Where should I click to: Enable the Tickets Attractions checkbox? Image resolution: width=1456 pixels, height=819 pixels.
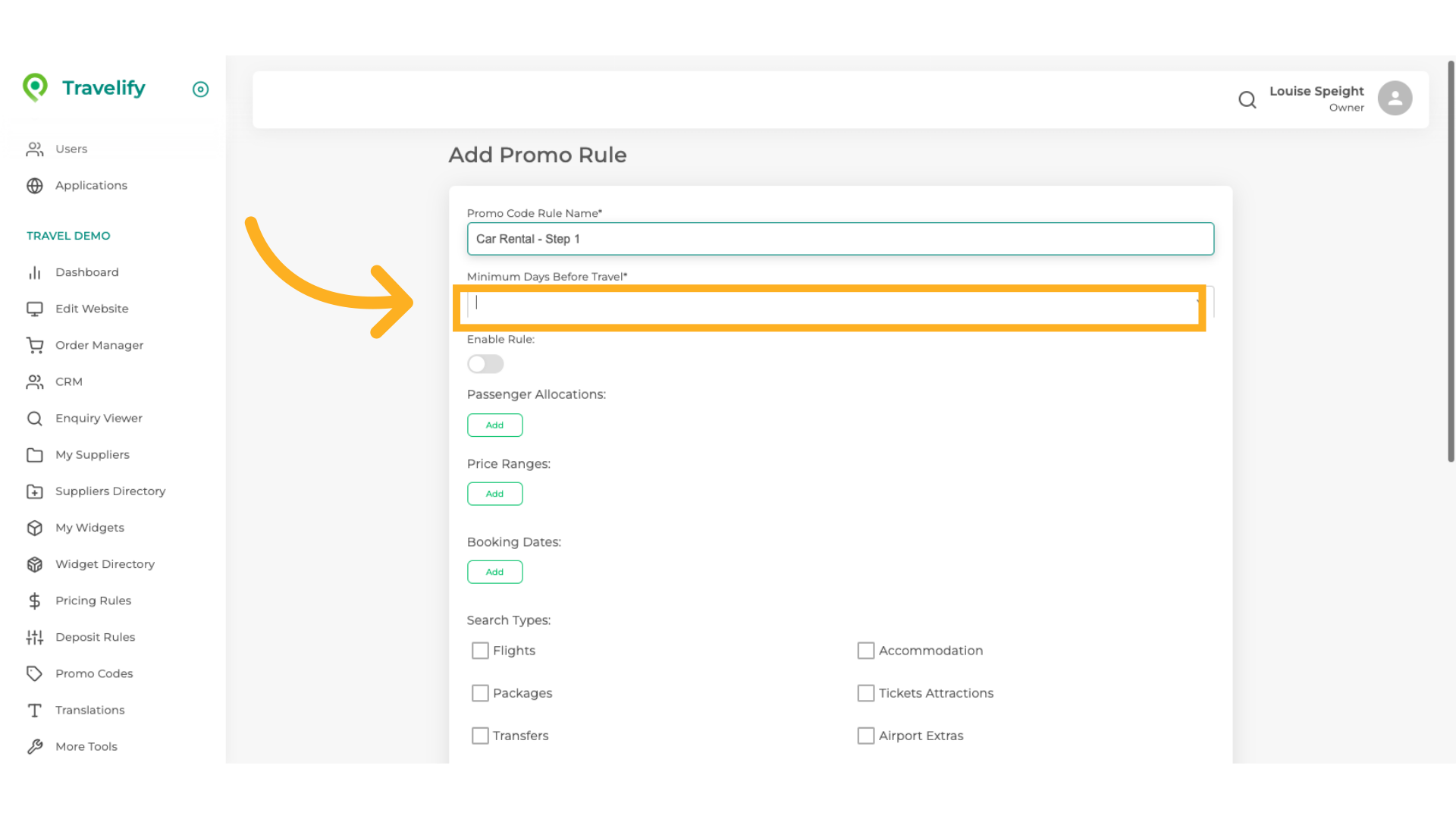coord(865,693)
